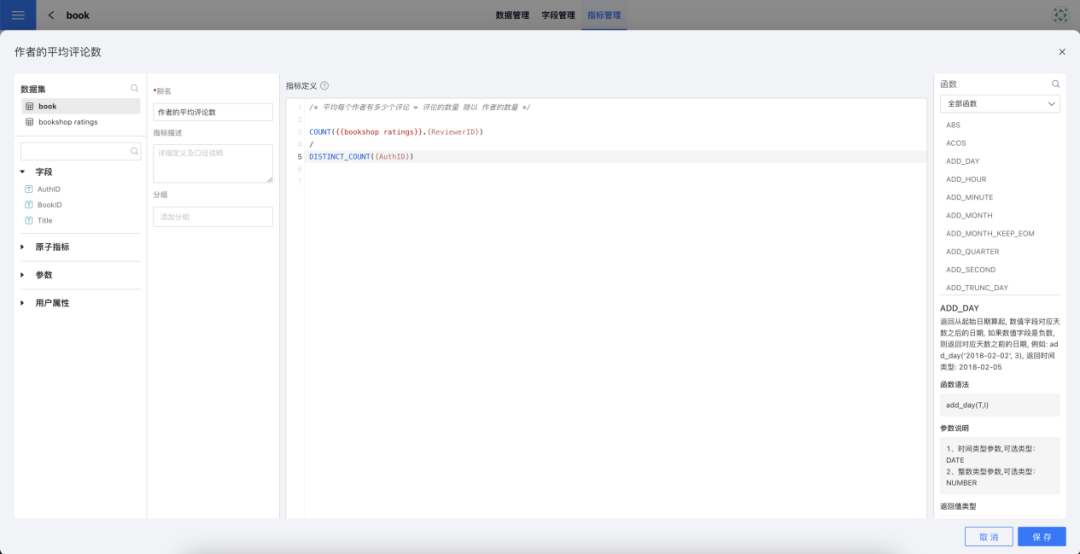This screenshot has width=1080, height=554.
Task: Click the table icon next to bookshop ratings
Action: [x=29, y=122]
